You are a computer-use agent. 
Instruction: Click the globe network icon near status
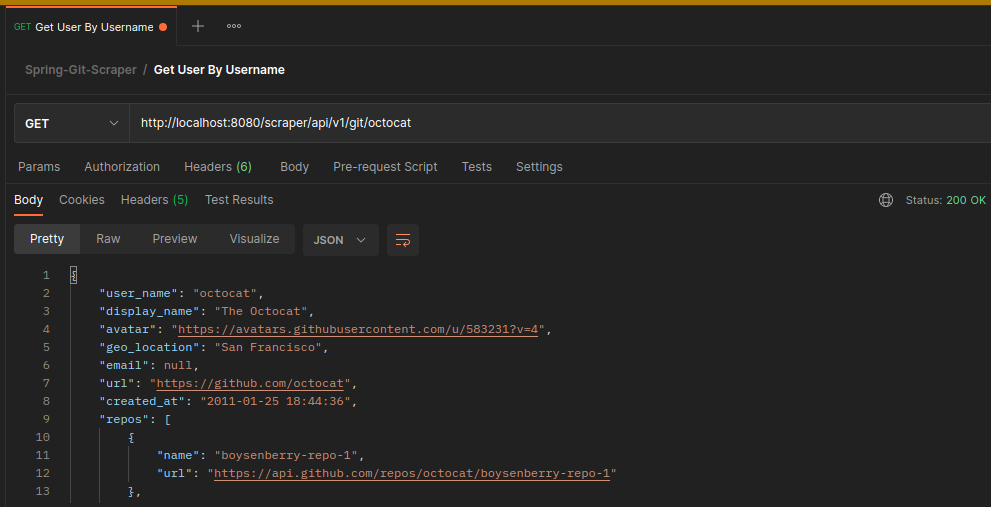tap(886, 200)
